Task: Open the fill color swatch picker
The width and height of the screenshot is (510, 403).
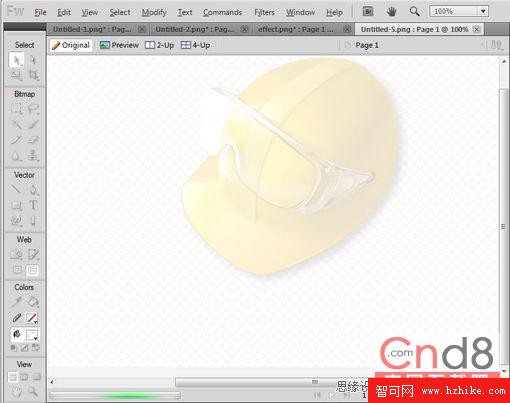Action: pos(31,334)
